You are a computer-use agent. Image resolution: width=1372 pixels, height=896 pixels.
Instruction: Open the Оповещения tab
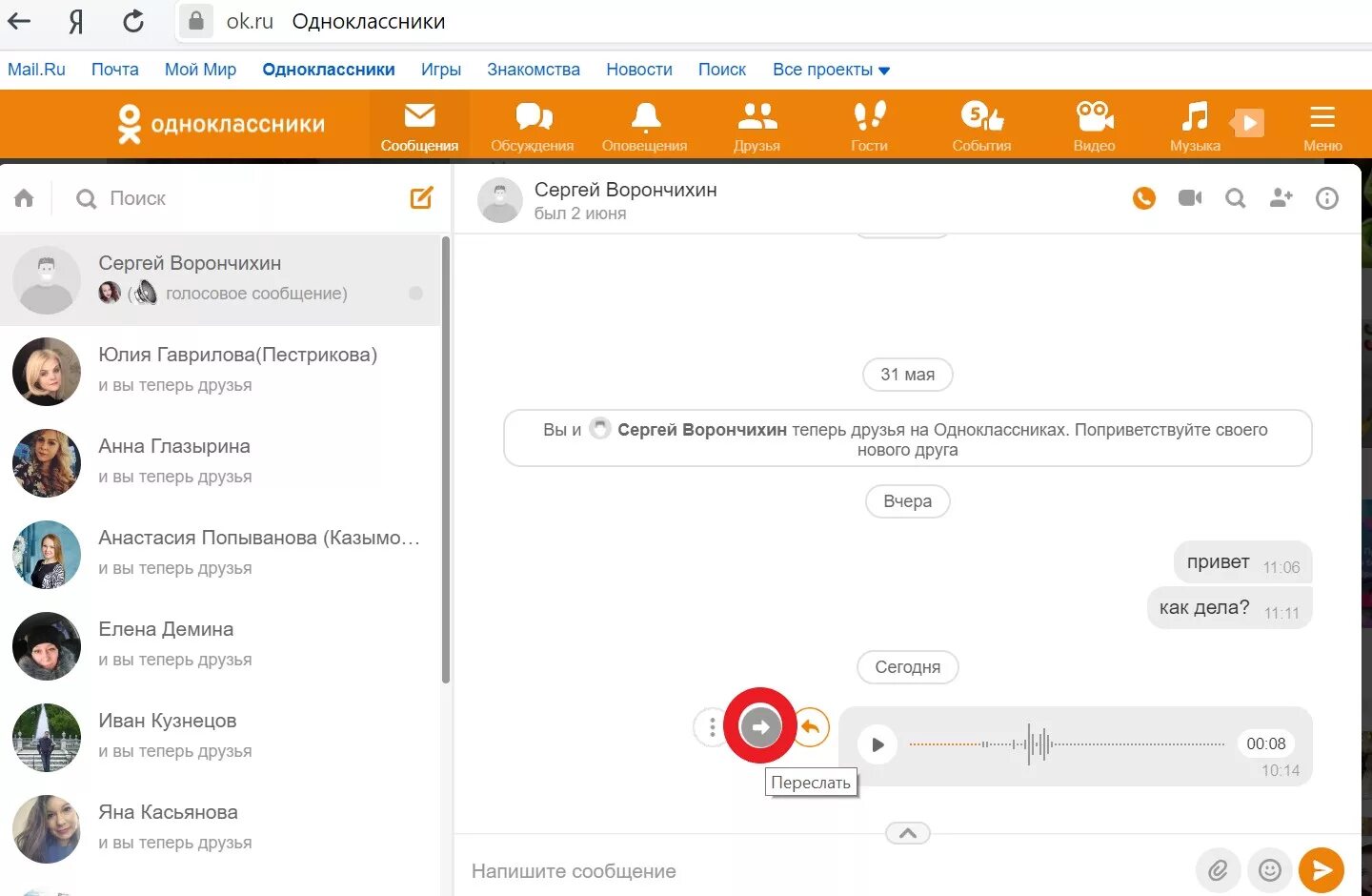(x=645, y=125)
